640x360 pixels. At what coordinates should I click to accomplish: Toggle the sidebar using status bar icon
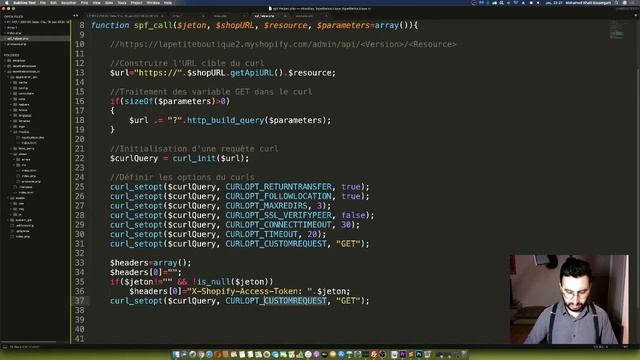click(x=5, y=347)
